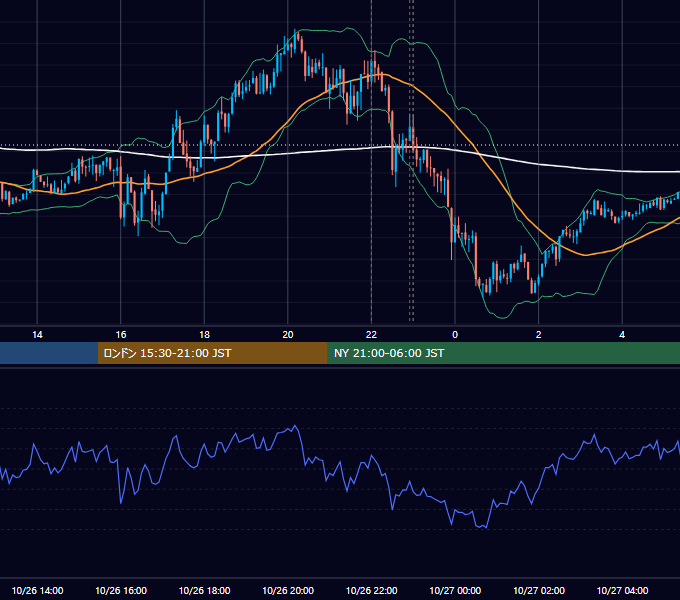Click the 10/27 00:00 date label
Image resolution: width=680 pixels, height=600 pixels.
click(x=455, y=590)
